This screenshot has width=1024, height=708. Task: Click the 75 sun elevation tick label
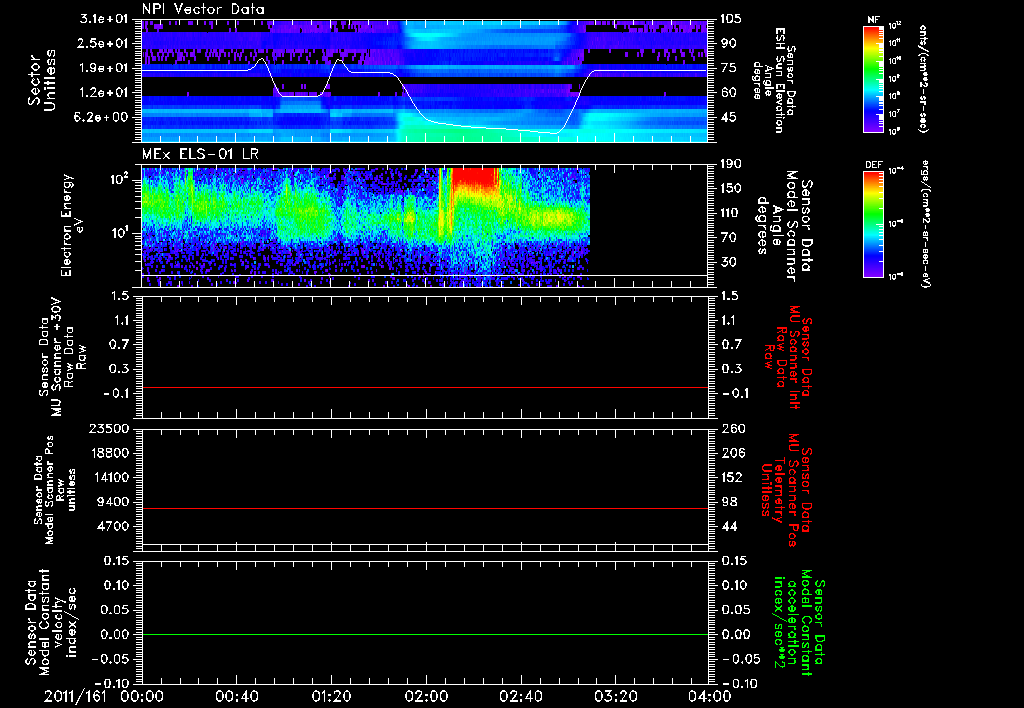click(728, 68)
